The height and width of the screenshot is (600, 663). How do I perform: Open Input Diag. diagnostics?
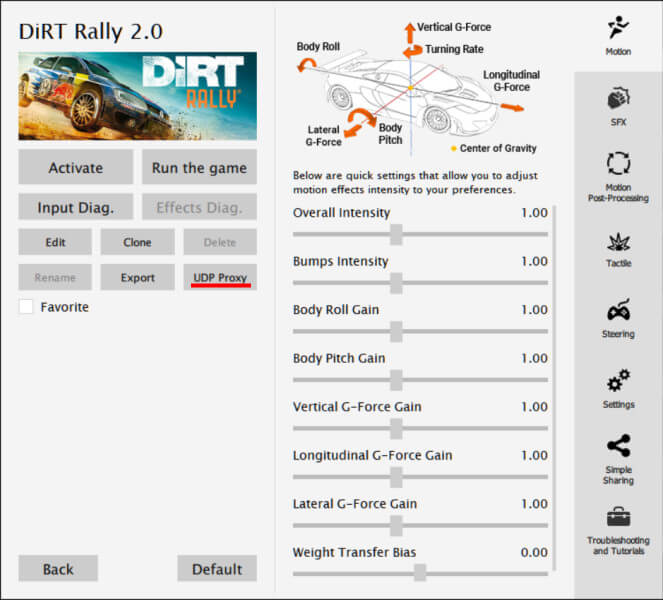pos(76,207)
